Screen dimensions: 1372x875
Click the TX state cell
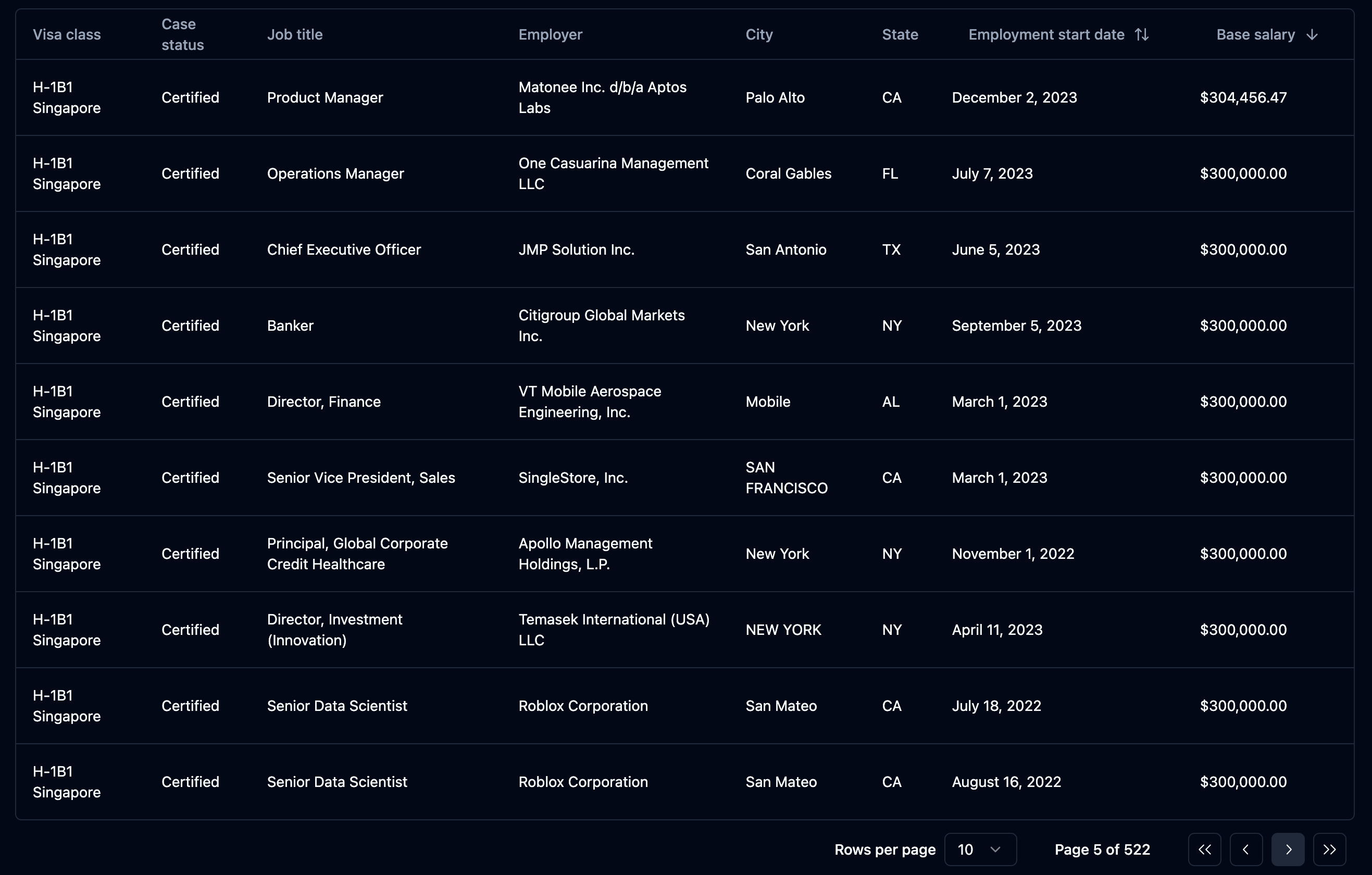click(x=891, y=249)
